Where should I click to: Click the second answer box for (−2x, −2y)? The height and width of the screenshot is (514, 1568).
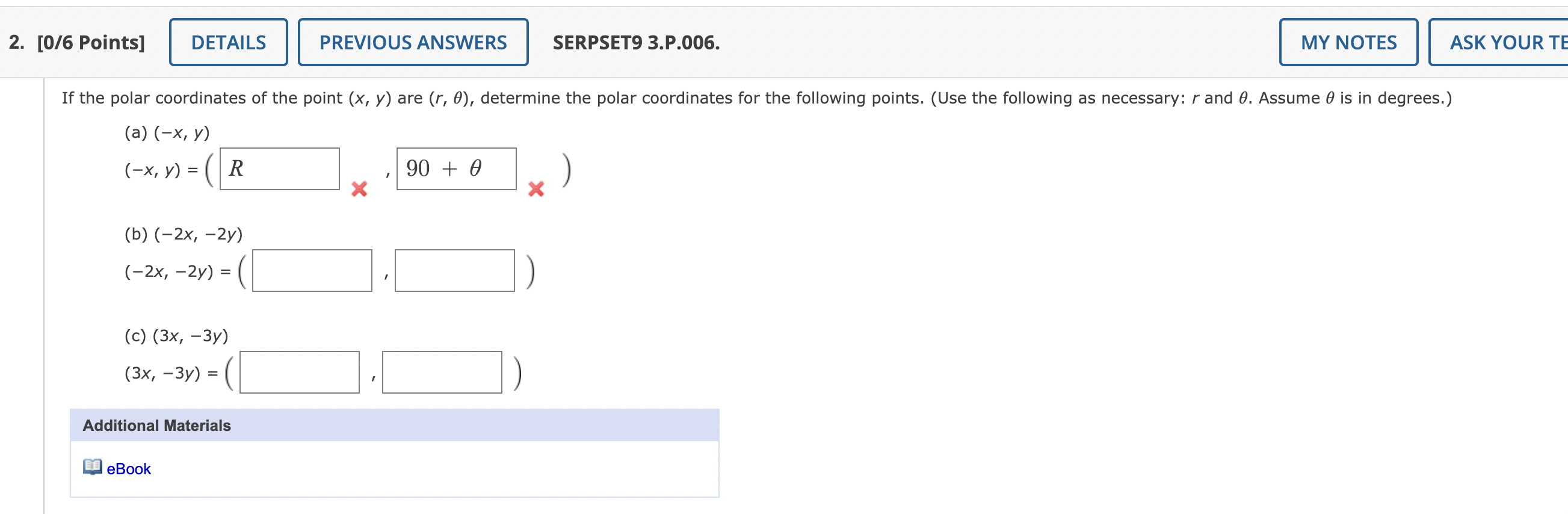click(454, 270)
